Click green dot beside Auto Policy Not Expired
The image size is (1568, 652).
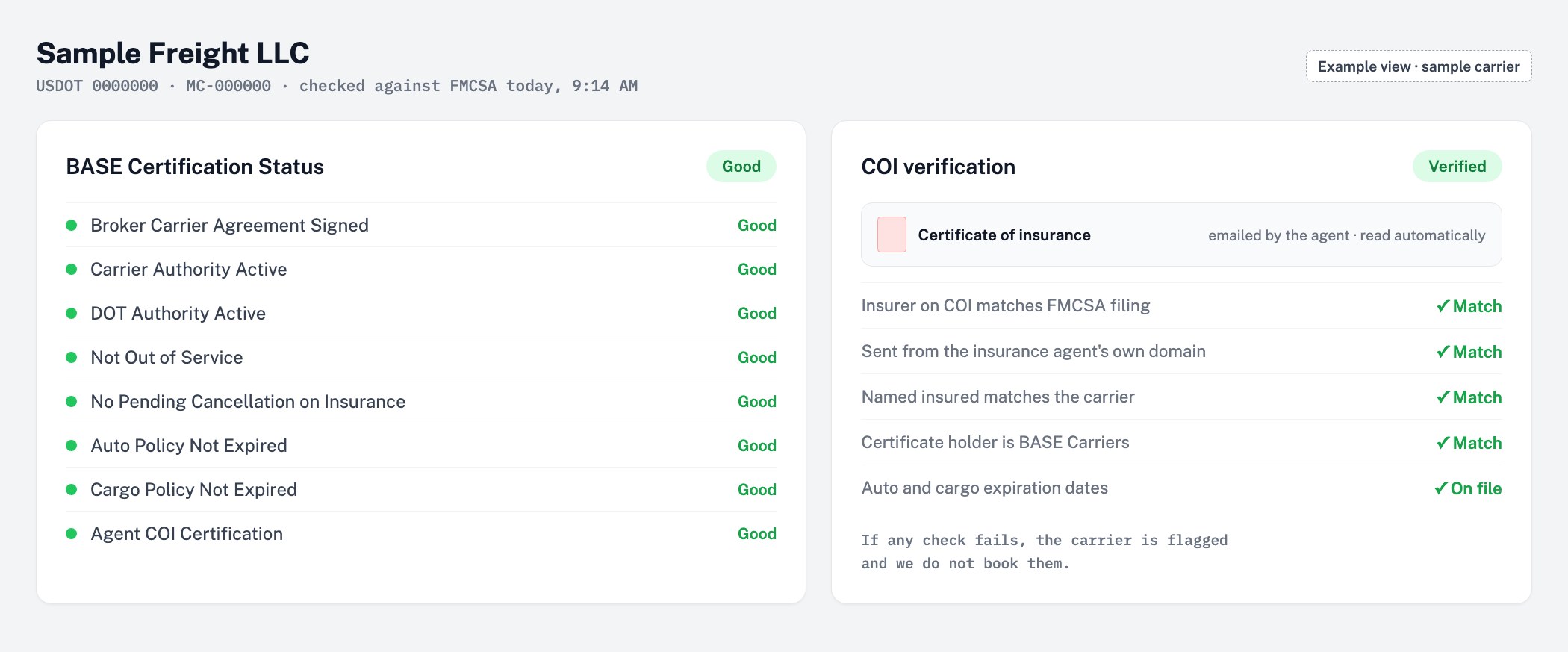click(x=72, y=445)
